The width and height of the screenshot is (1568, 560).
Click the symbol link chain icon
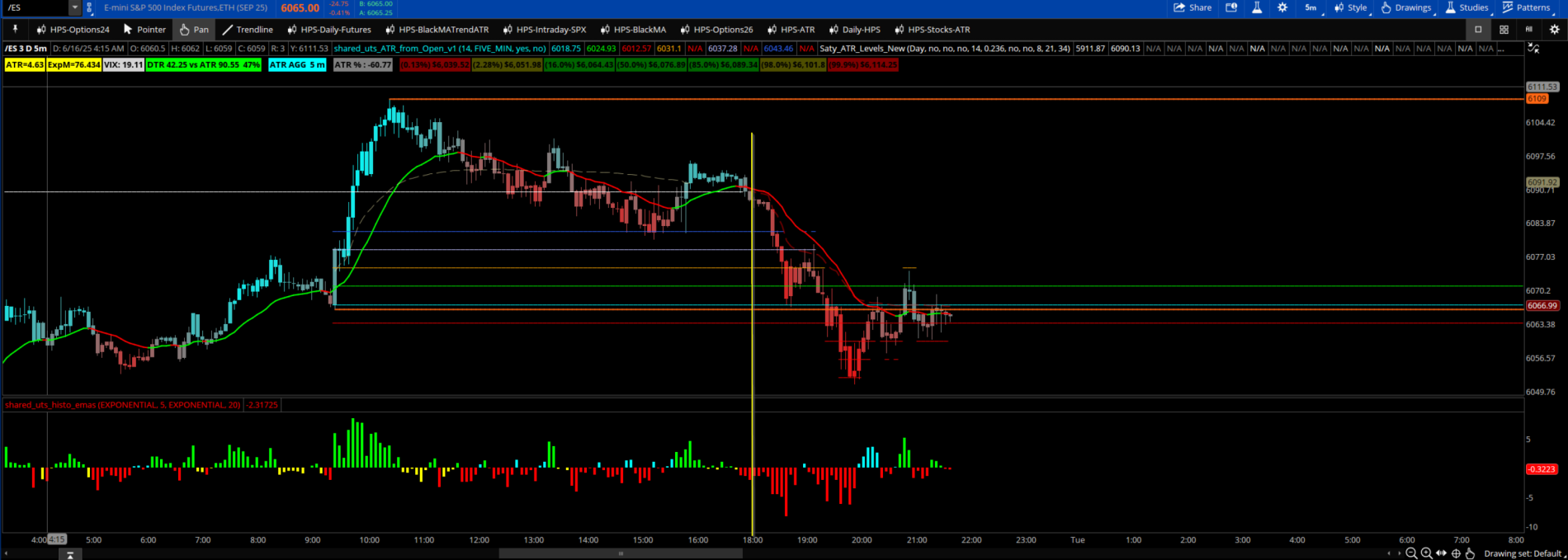coord(89,7)
